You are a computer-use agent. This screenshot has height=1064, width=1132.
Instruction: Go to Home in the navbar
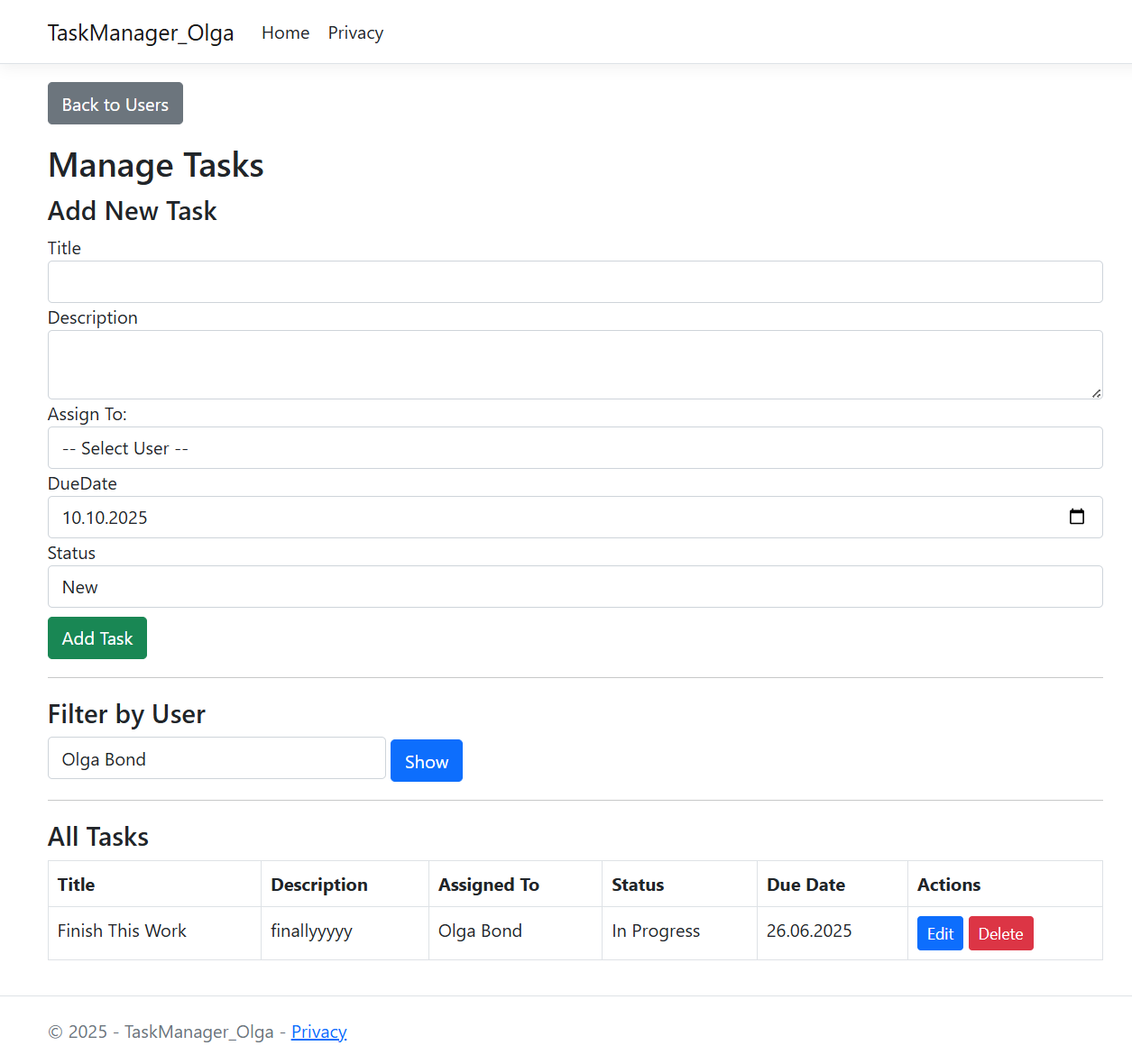[285, 33]
